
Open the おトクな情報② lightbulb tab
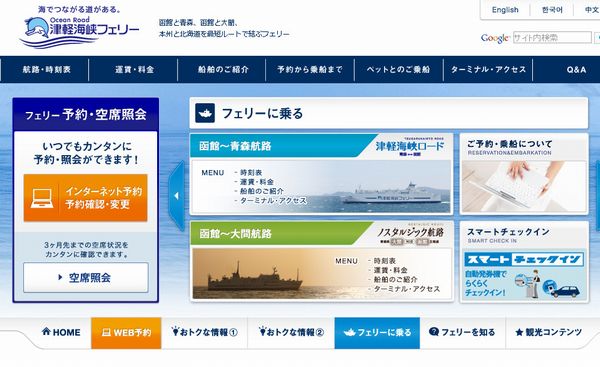[291, 332]
